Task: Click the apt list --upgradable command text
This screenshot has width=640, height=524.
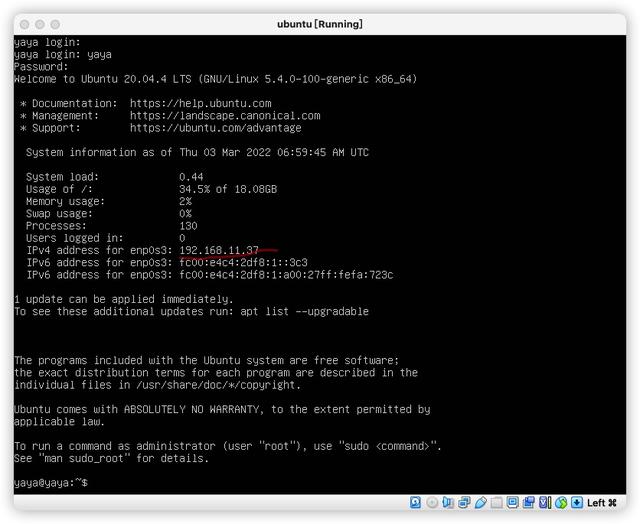Action: 304,311
